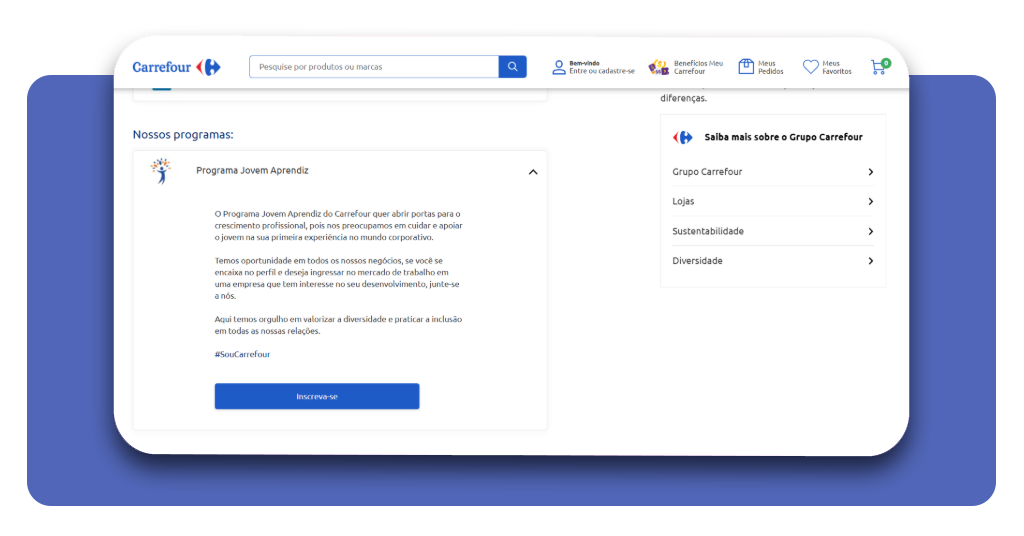This screenshot has height=536, width=1024.
Task: Click 'Entre ou cadastre-se' link
Action: pos(601,71)
